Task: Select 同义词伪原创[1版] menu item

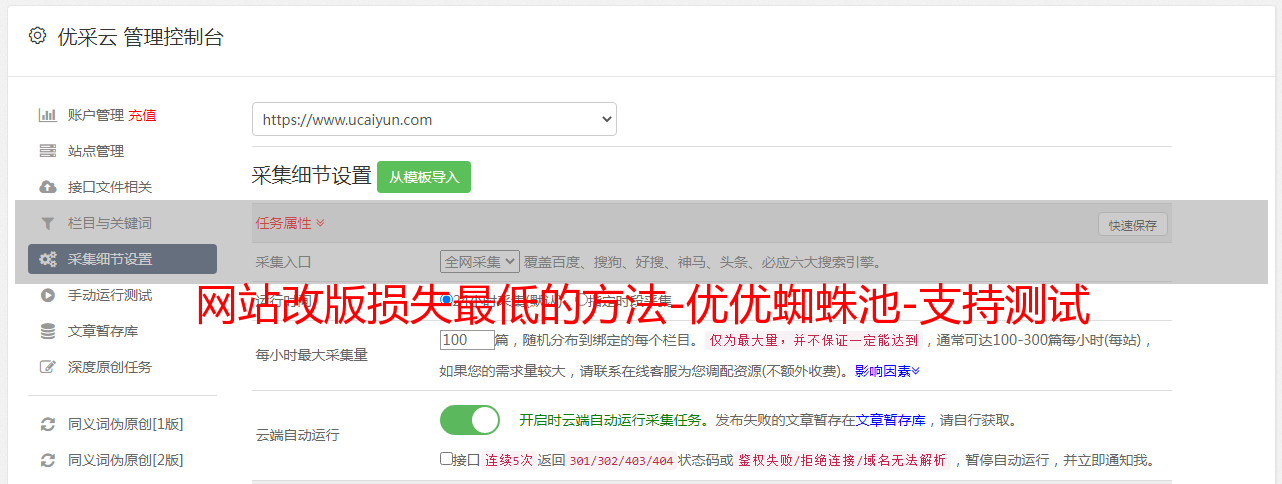Action: pos(126,424)
